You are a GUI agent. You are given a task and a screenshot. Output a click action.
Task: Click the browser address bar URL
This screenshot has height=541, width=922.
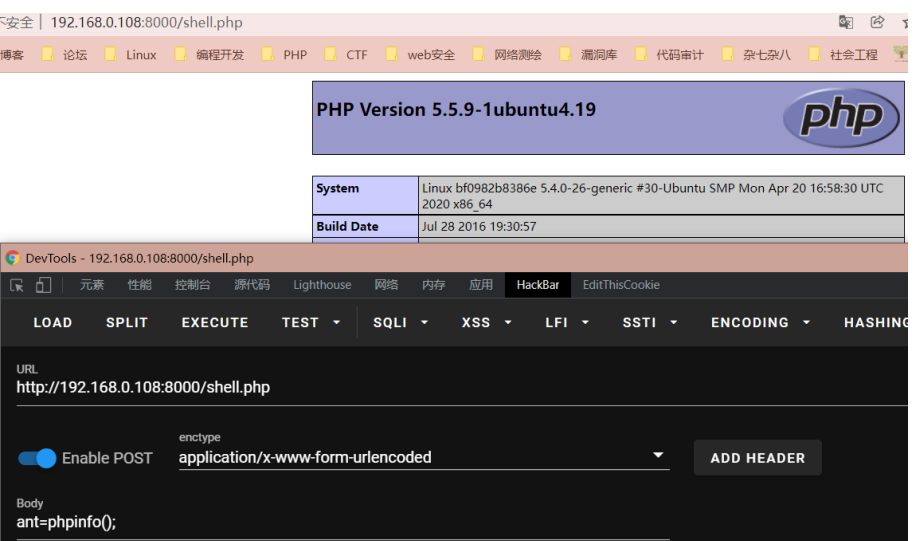146,22
